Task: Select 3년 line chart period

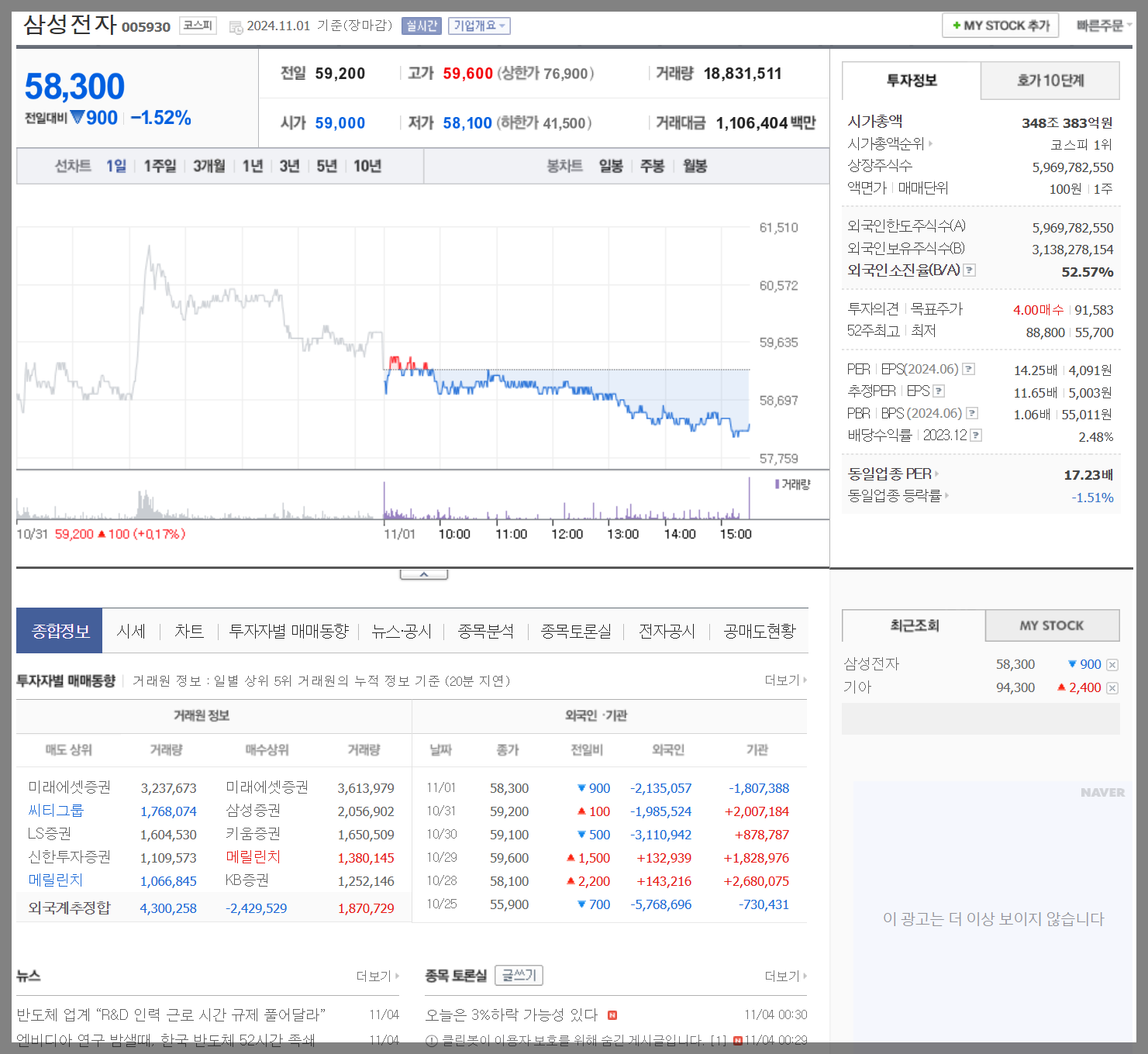Action: (x=289, y=166)
